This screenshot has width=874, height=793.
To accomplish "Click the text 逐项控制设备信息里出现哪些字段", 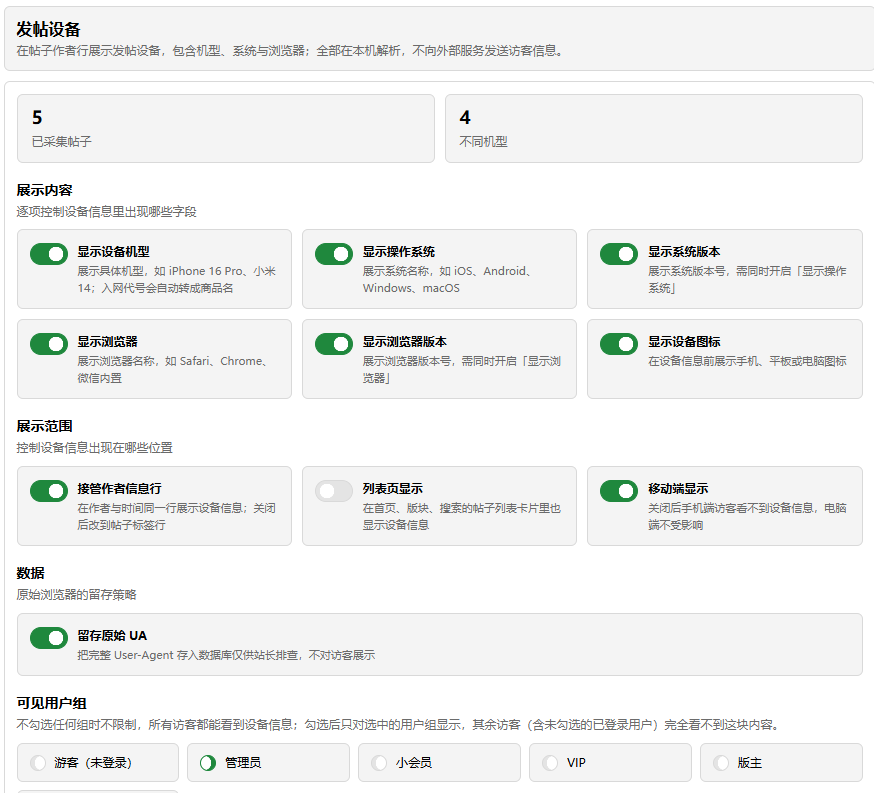I will [106, 212].
